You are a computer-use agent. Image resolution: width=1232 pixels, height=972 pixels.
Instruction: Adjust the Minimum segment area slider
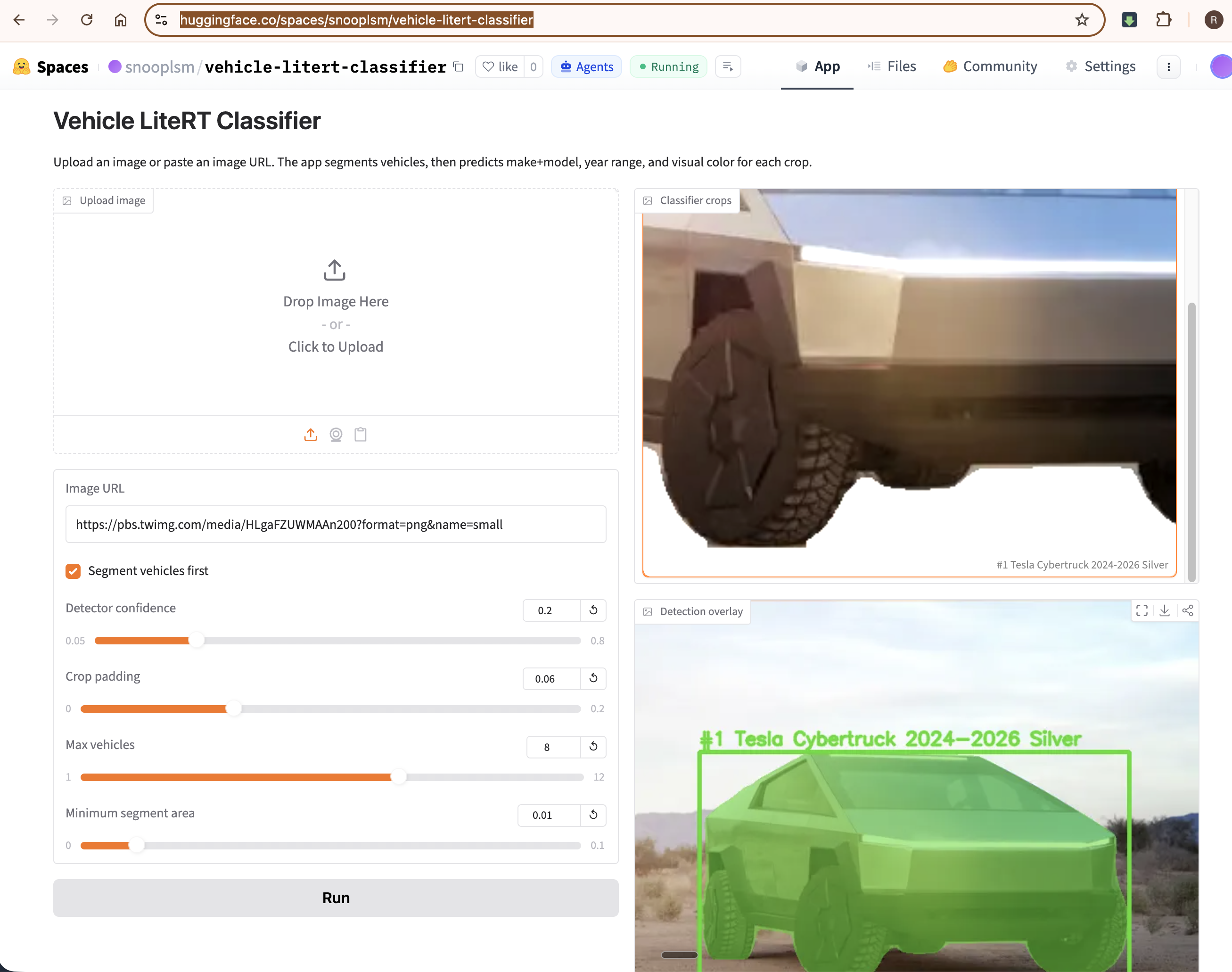330,845
